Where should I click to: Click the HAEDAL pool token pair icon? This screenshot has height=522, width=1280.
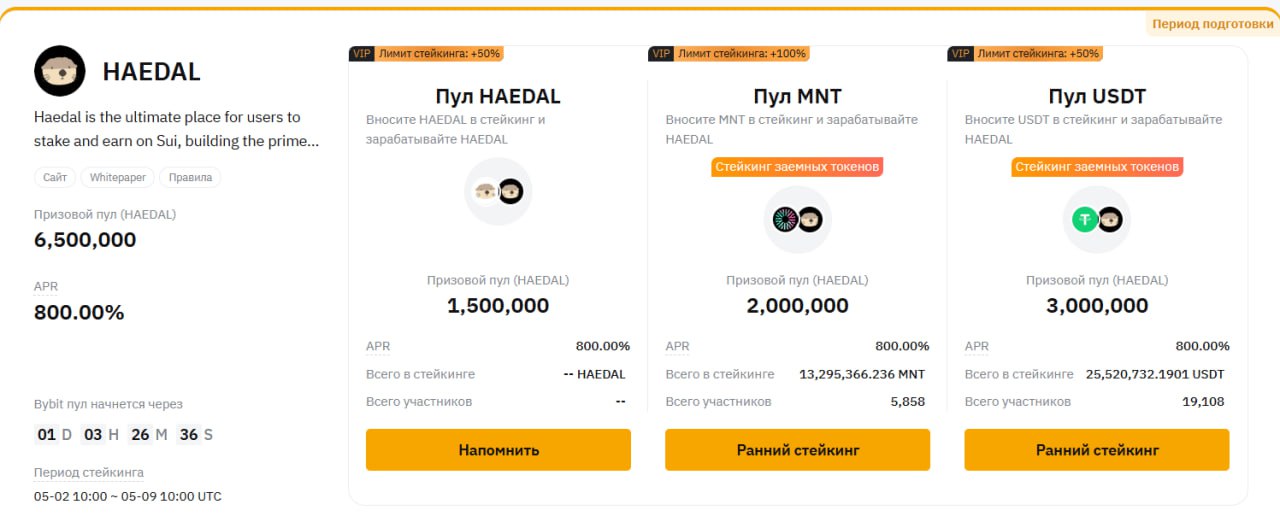tap(498, 191)
